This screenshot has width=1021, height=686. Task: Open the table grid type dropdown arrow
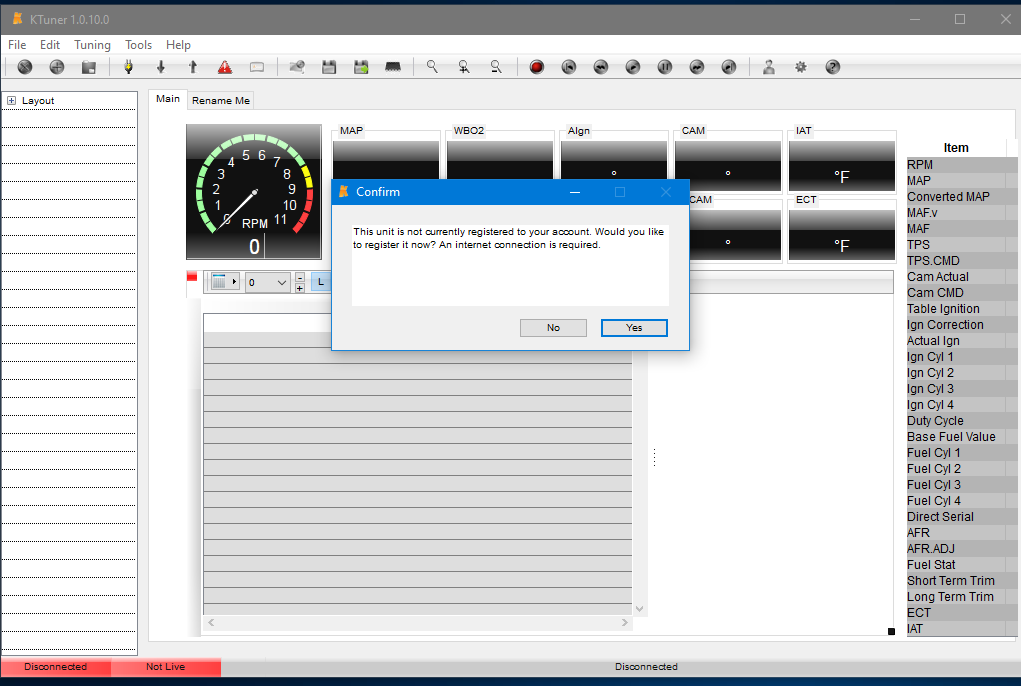click(x=235, y=282)
